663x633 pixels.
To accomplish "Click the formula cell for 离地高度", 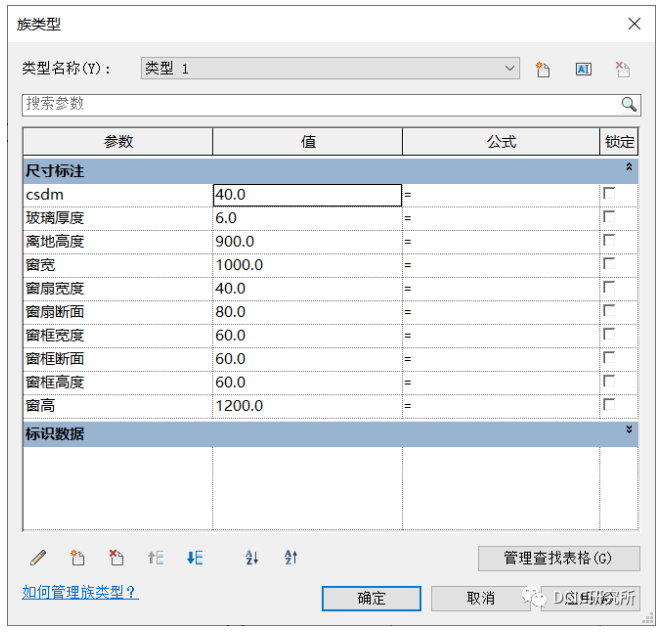I will [x=501, y=242].
